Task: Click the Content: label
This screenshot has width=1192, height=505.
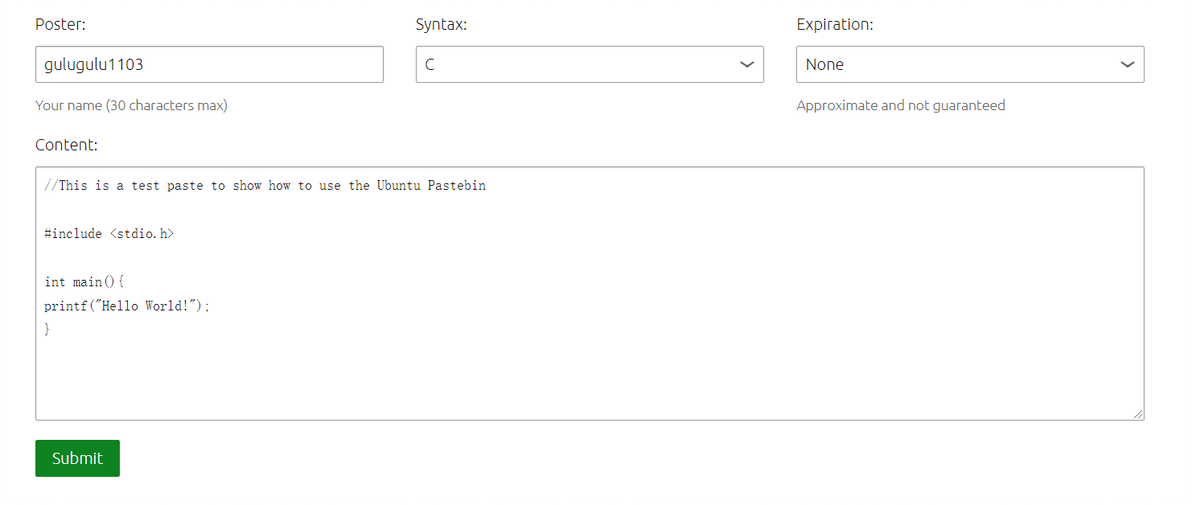Action: coord(66,145)
